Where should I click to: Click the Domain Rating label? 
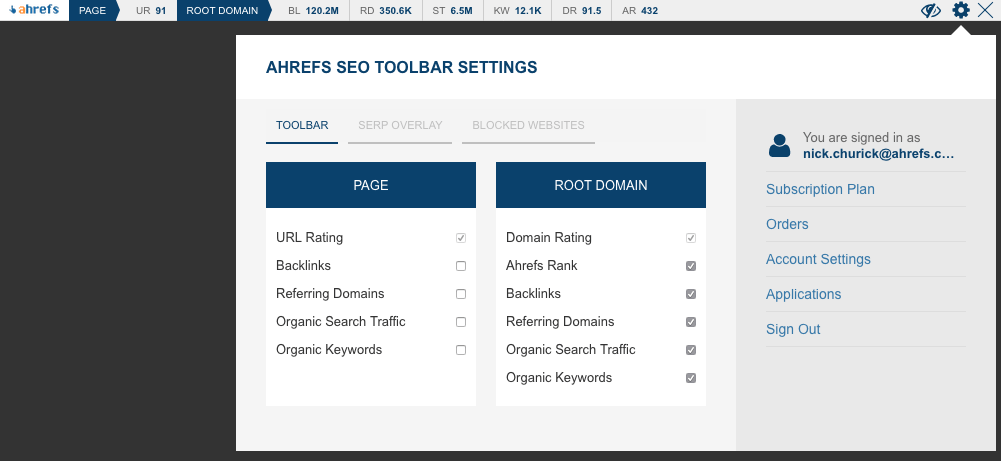548,238
